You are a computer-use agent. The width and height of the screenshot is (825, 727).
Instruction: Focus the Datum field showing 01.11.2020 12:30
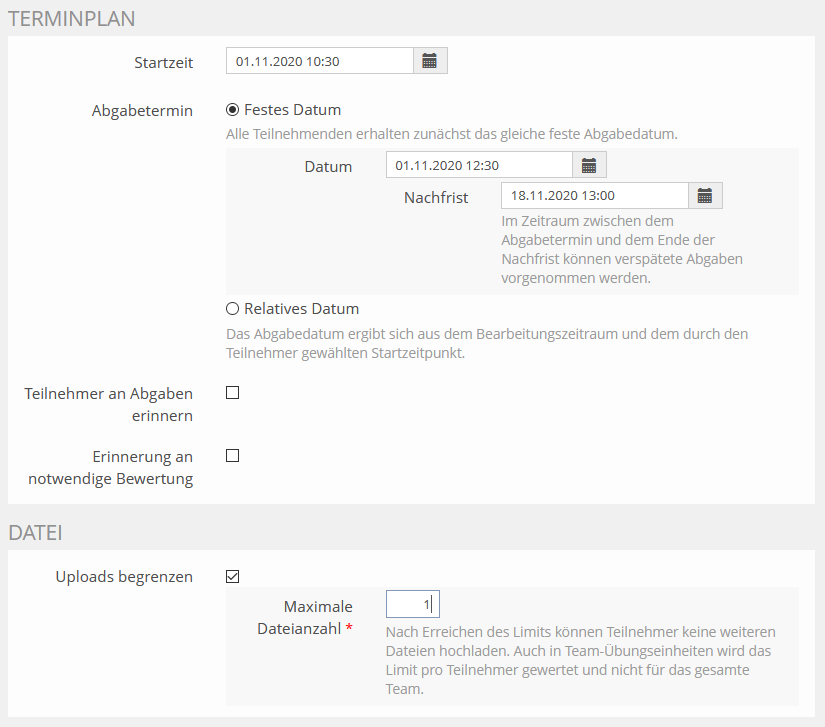coord(478,165)
